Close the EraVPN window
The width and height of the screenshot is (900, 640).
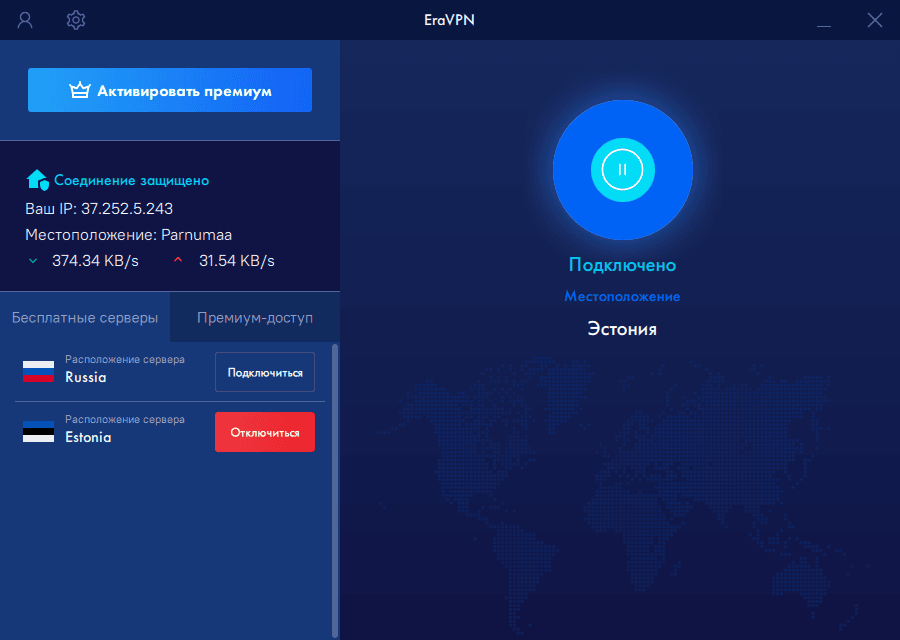(875, 20)
